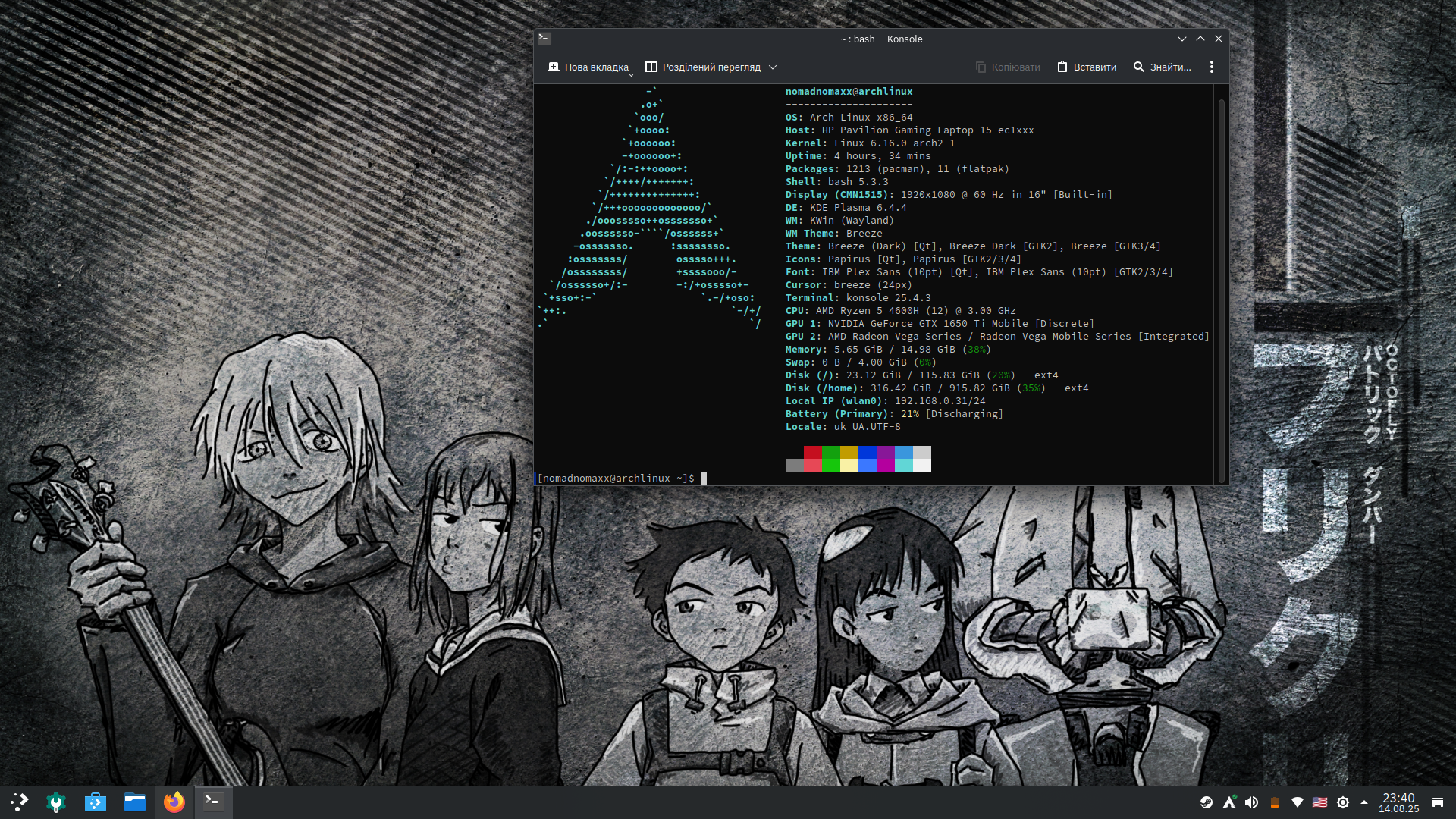Switch keyboard layout via US flag

pyautogui.click(x=1320, y=802)
